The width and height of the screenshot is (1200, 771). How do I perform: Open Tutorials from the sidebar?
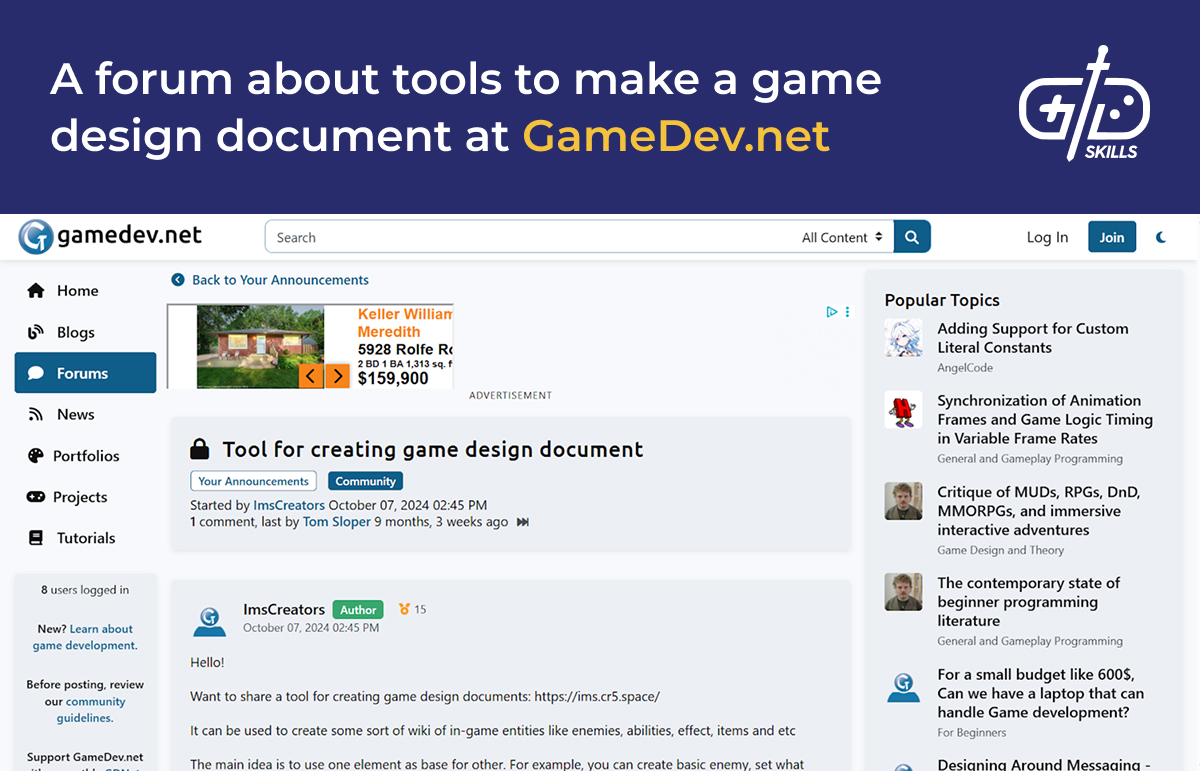(x=85, y=538)
